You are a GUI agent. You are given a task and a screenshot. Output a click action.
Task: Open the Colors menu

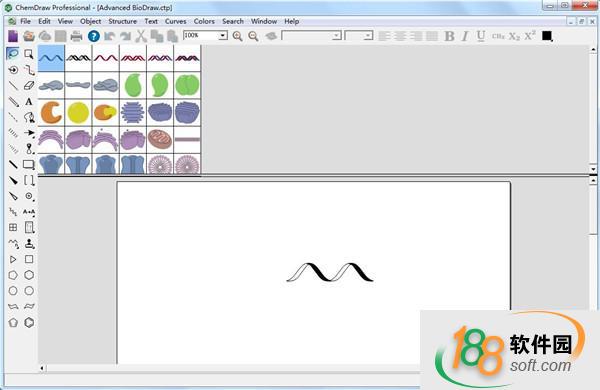point(204,21)
